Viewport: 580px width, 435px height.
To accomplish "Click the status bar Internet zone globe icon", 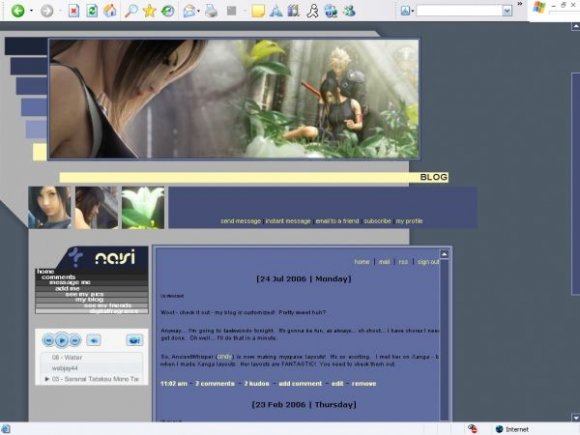I will [x=499, y=429].
